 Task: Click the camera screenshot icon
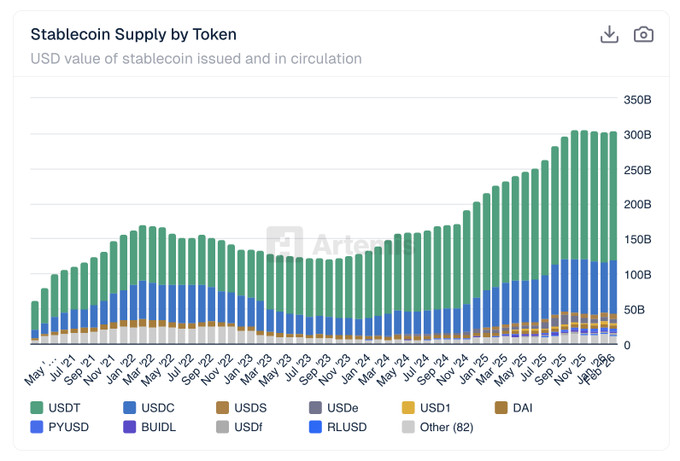[x=644, y=34]
